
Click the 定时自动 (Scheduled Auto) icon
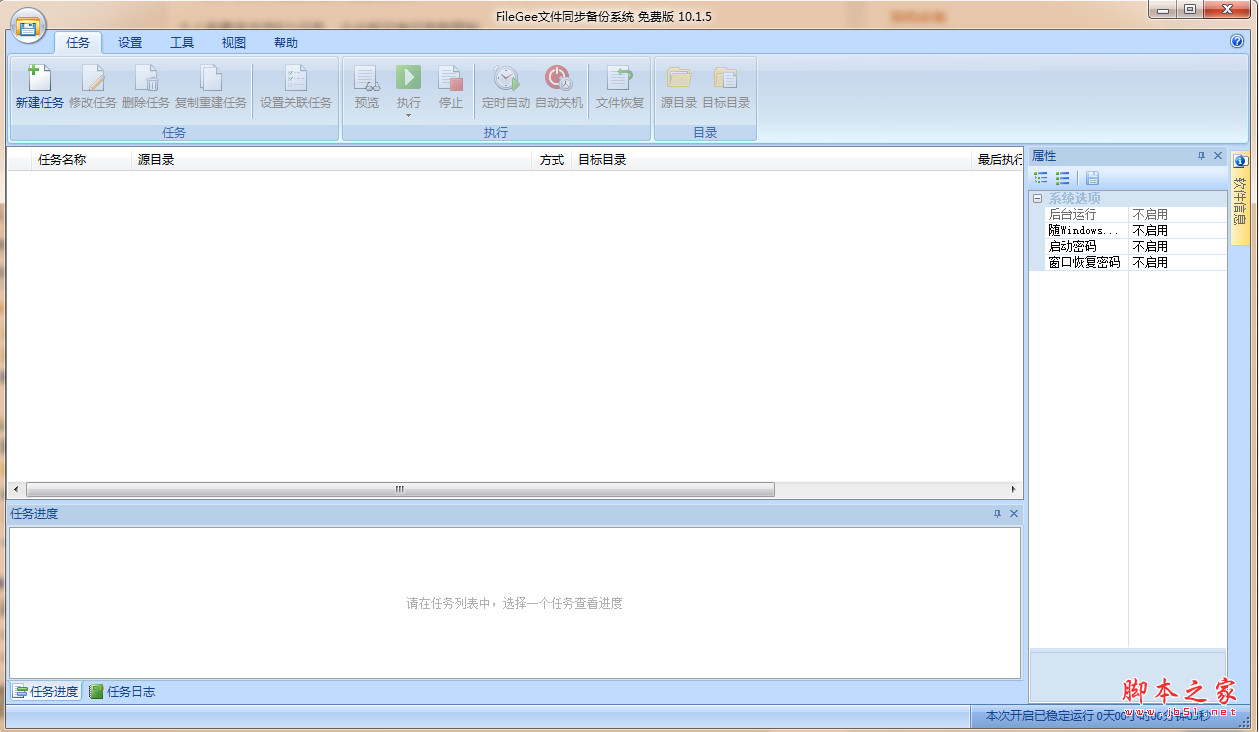click(506, 79)
